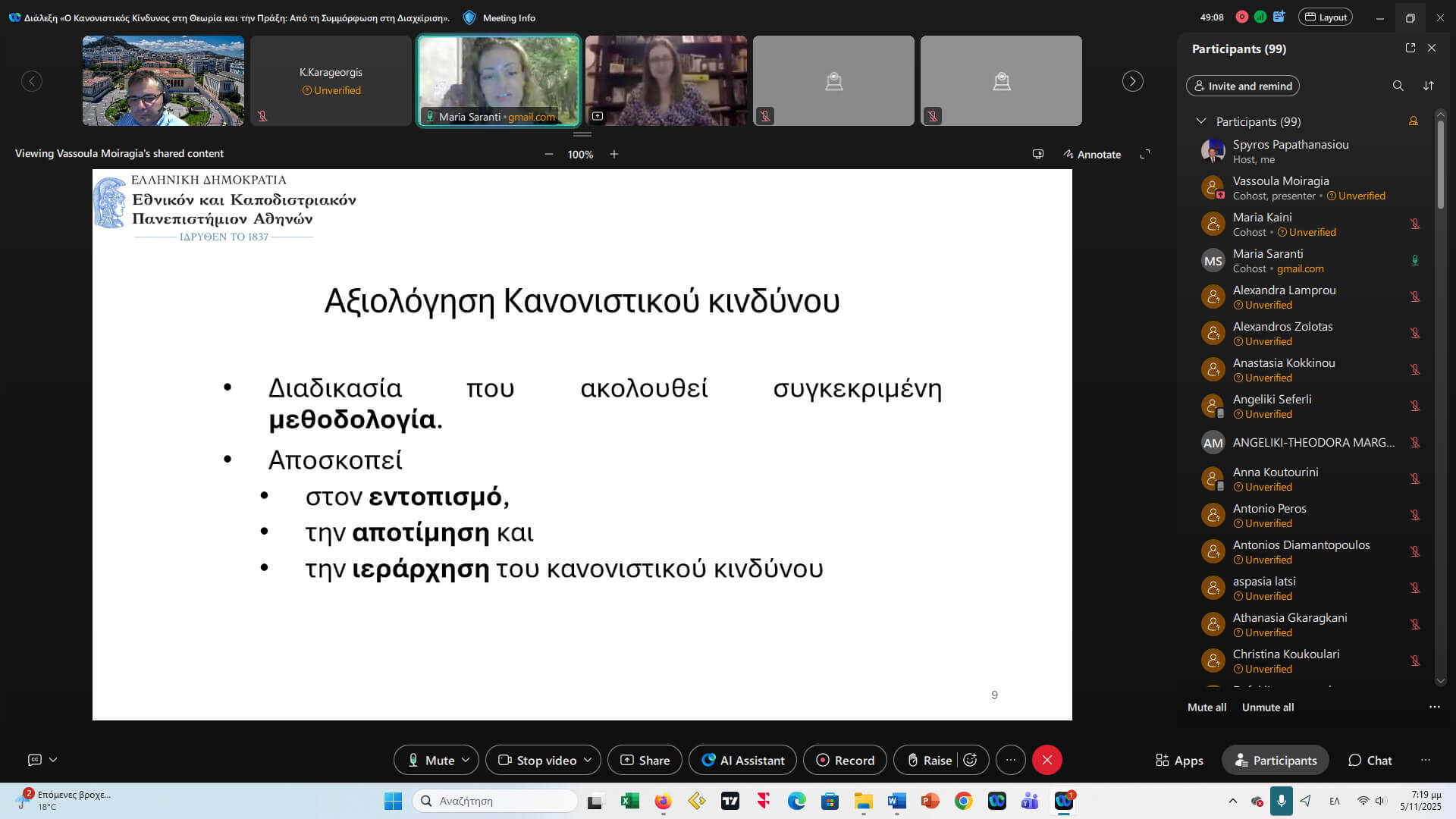Viewport: 1456px width, 819px height.
Task: Zoom shared content in with the plus control
Action: click(613, 154)
